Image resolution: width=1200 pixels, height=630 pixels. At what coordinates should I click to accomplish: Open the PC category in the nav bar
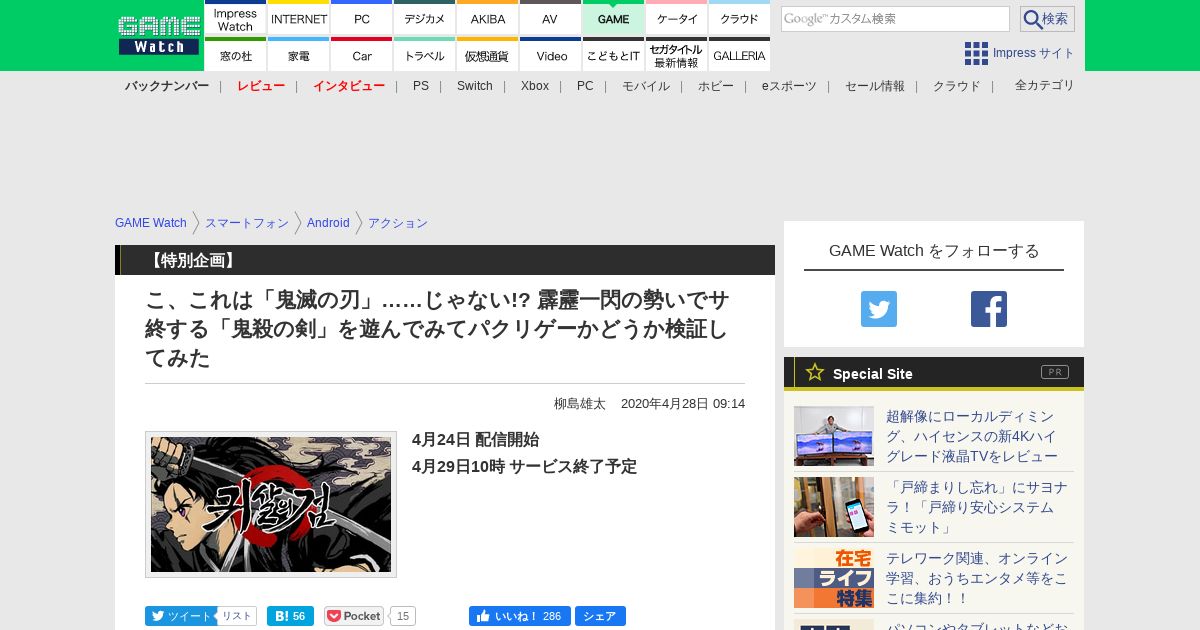coord(585,86)
